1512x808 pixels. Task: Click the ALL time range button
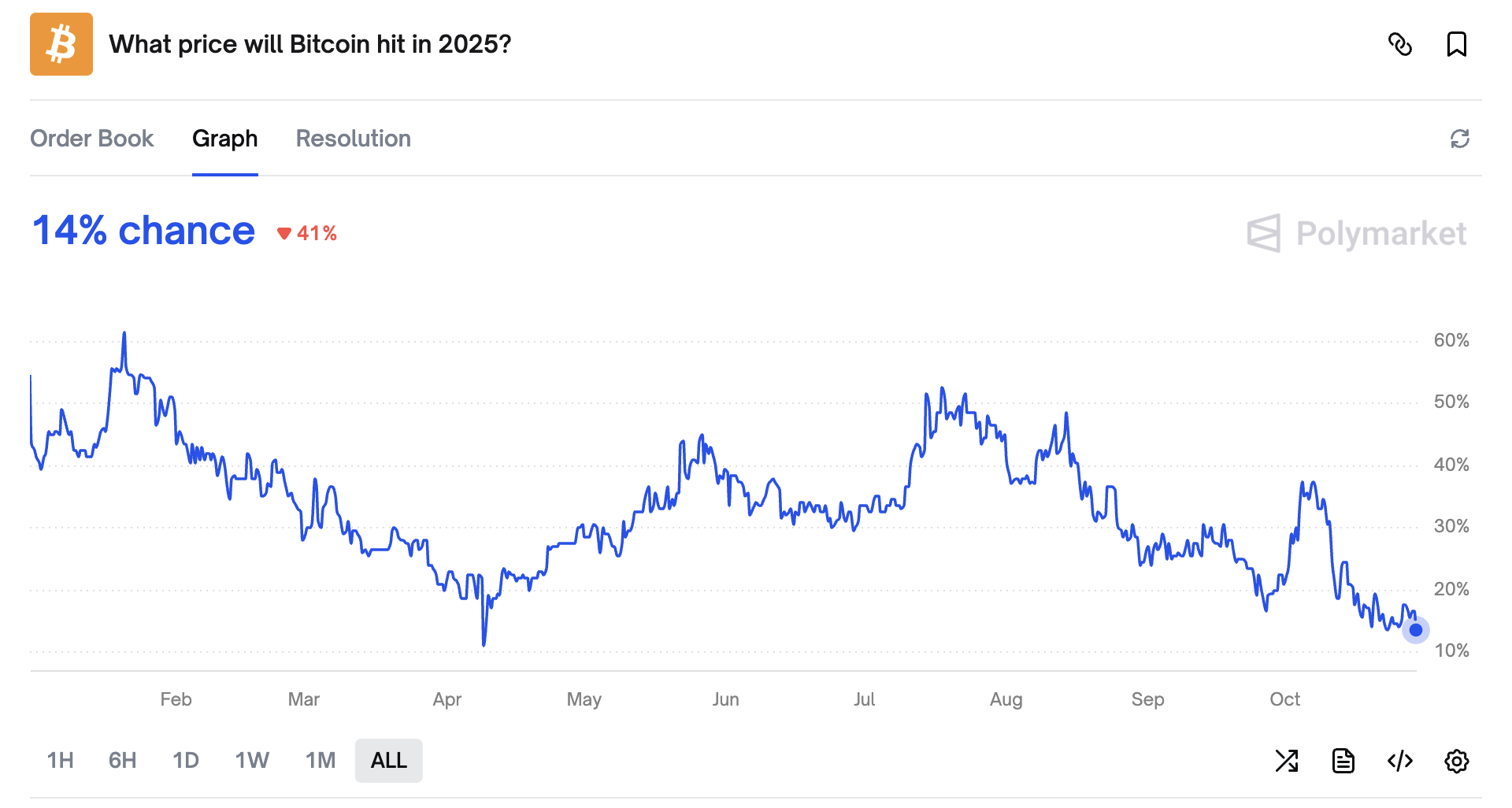(x=388, y=760)
